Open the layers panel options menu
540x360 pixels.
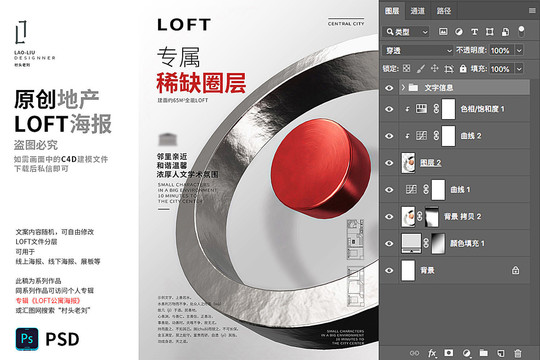coord(532,11)
